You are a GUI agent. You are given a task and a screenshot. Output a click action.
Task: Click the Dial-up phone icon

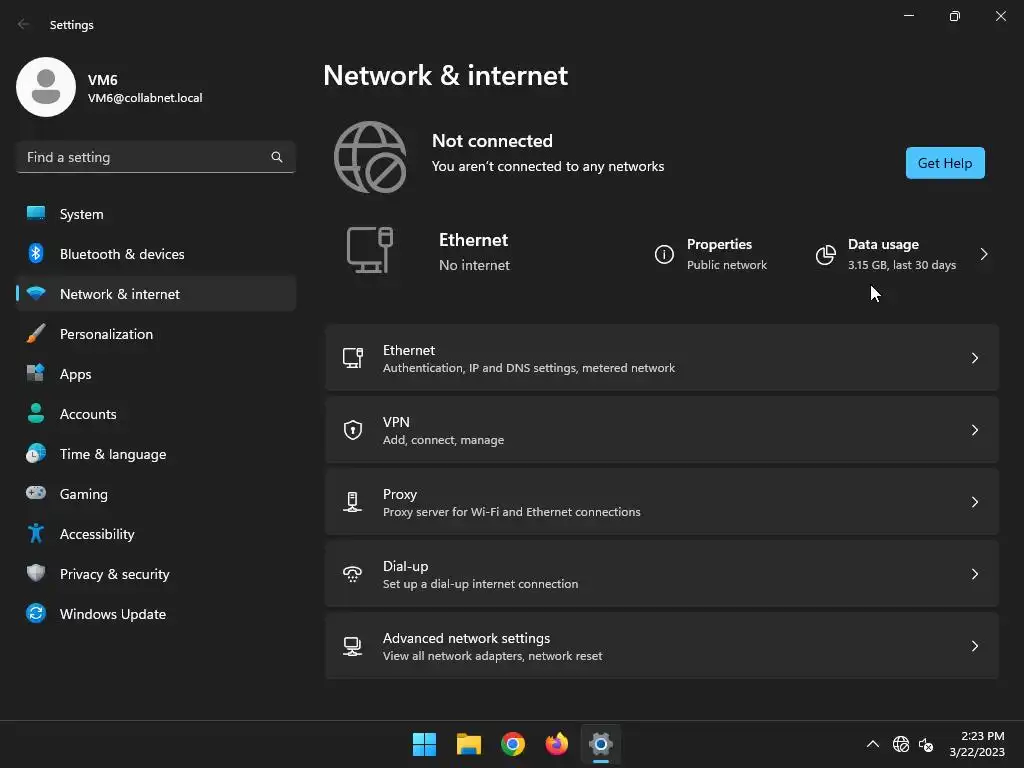click(353, 574)
